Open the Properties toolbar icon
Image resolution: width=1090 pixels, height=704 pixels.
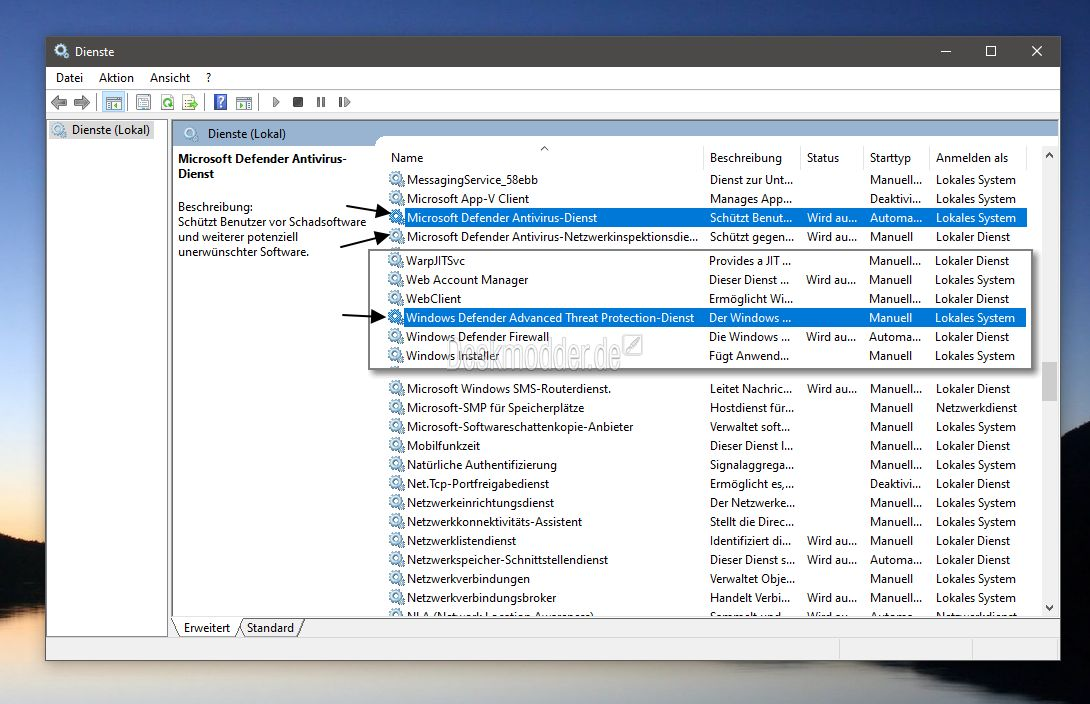[x=143, y=103]
